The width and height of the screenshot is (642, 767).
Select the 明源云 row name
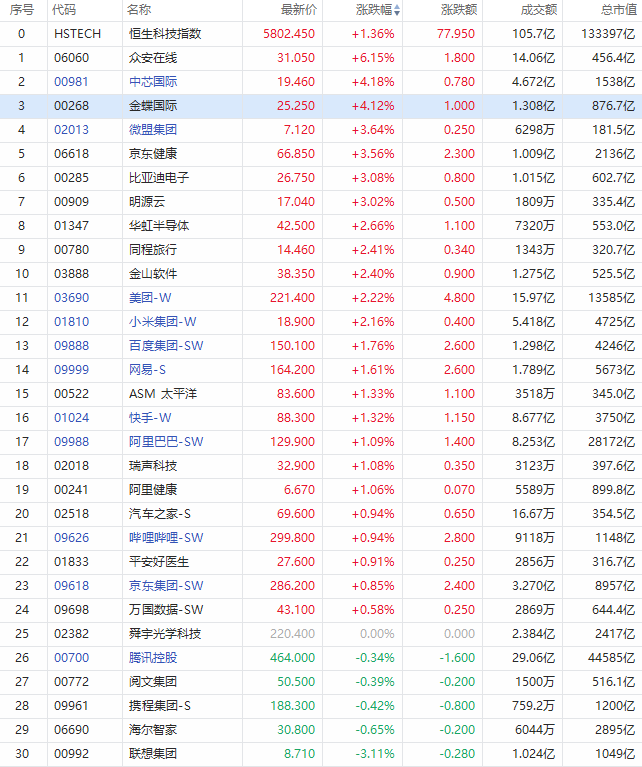147,202
